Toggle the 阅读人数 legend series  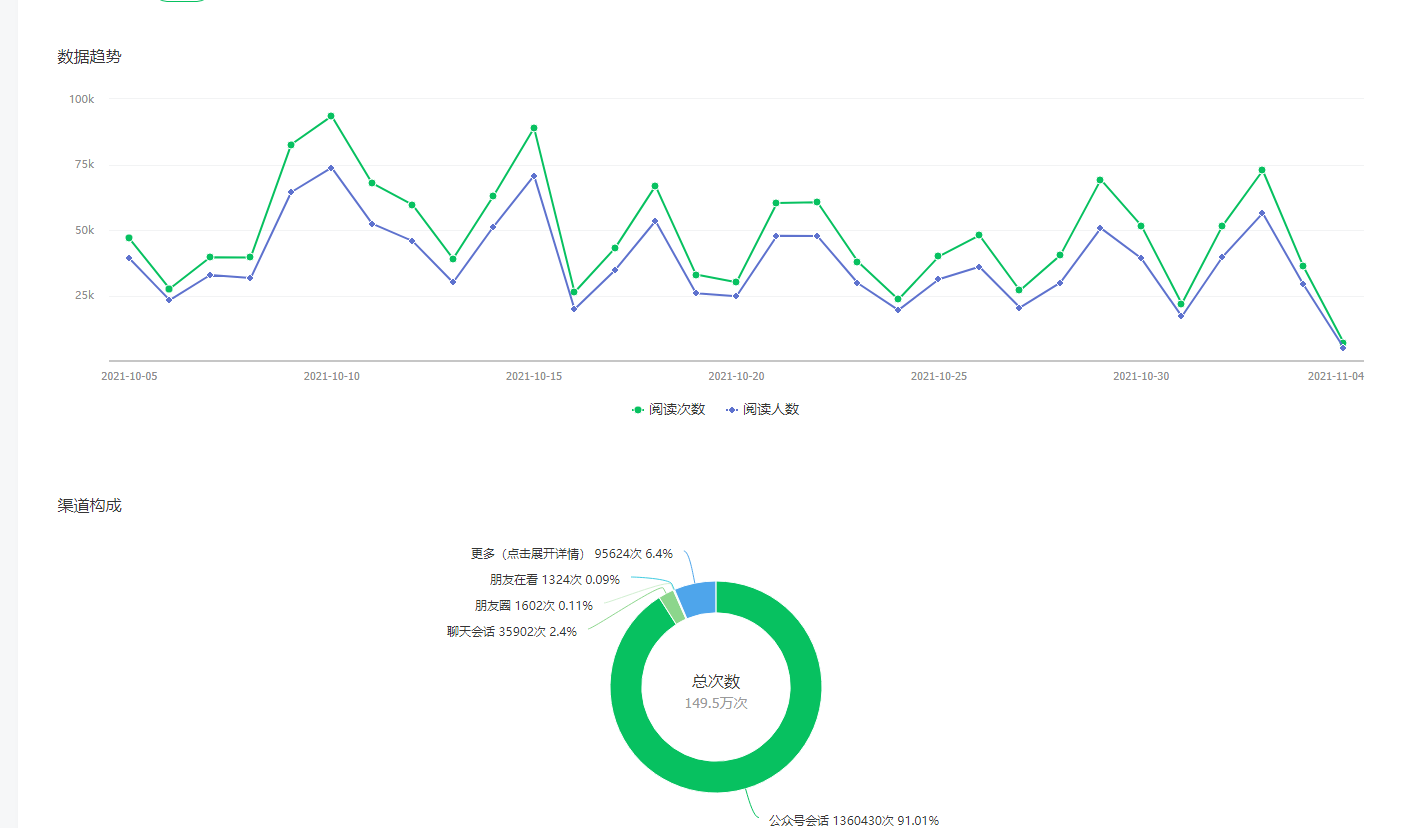point(763,409)
